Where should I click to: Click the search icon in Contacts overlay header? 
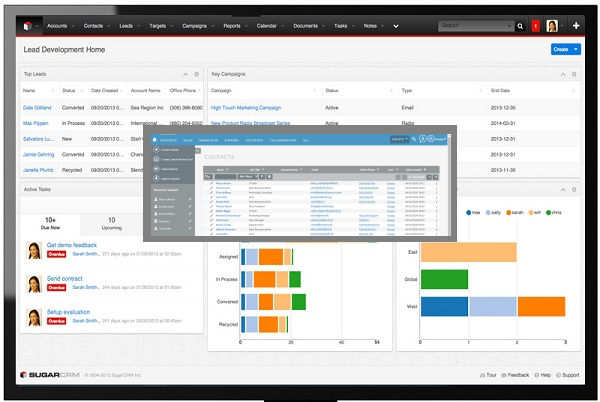pyautogui.click(x=414, y=139)
